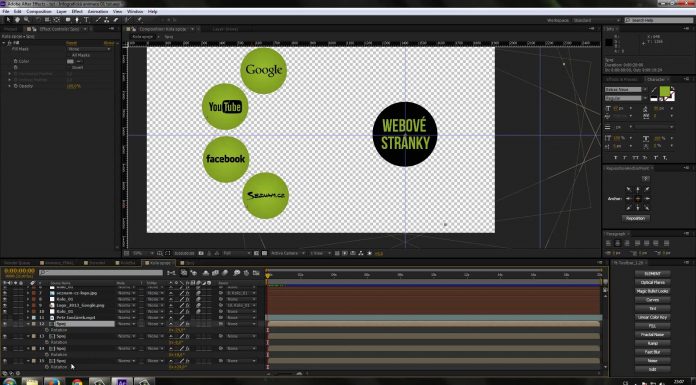The height and width of the screenshot is (385, 696).
Task: Select left text alignment in Paragraph panel
Action: (608, 243)
